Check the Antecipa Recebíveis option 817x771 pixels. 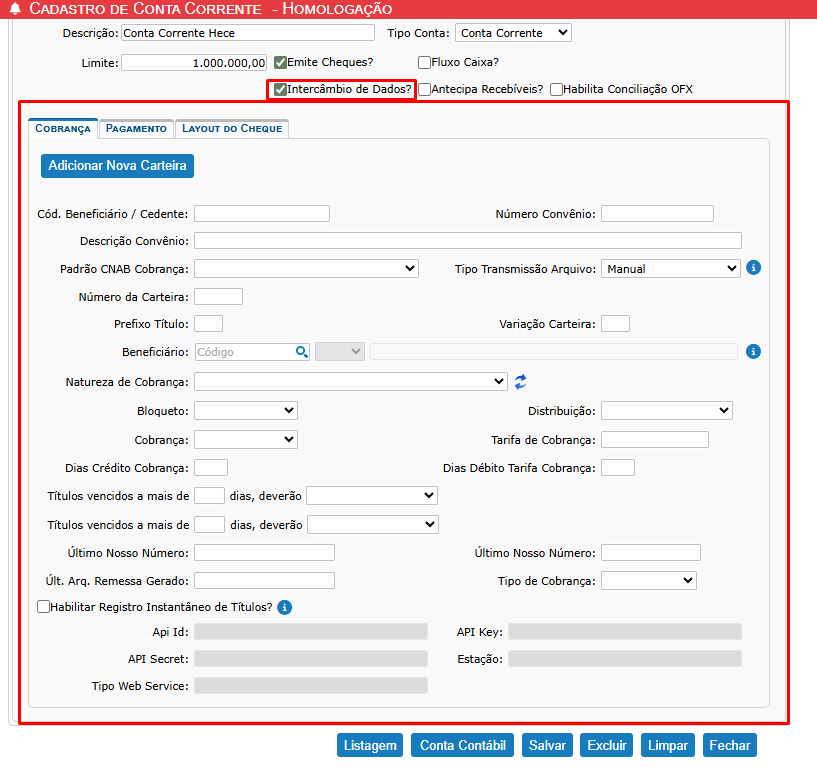[425, 89]
